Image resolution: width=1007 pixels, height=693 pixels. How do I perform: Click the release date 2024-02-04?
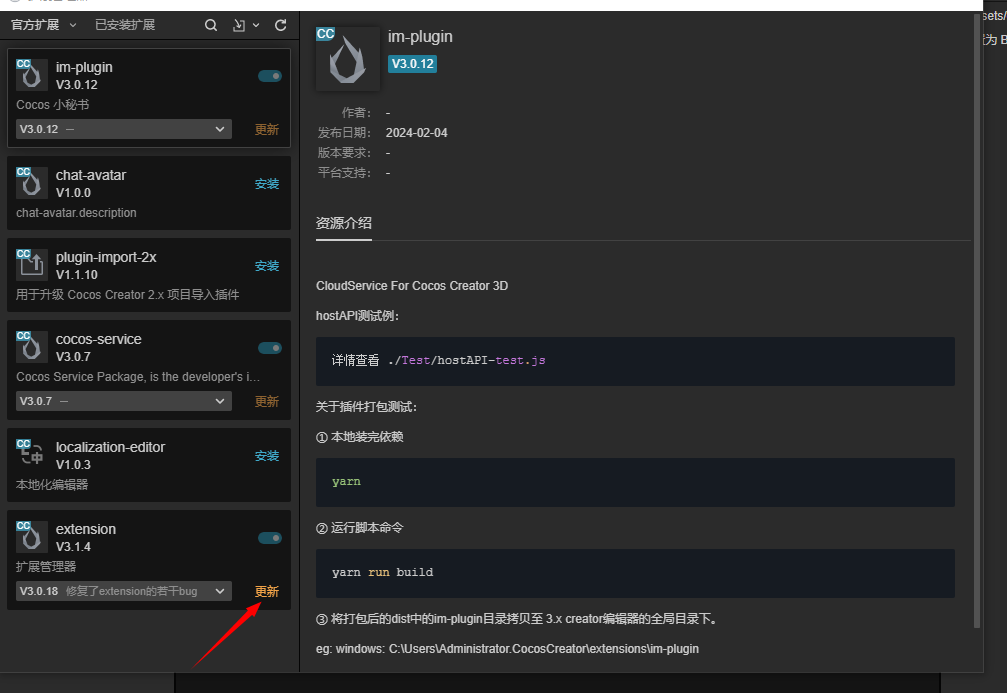[416, 133]
